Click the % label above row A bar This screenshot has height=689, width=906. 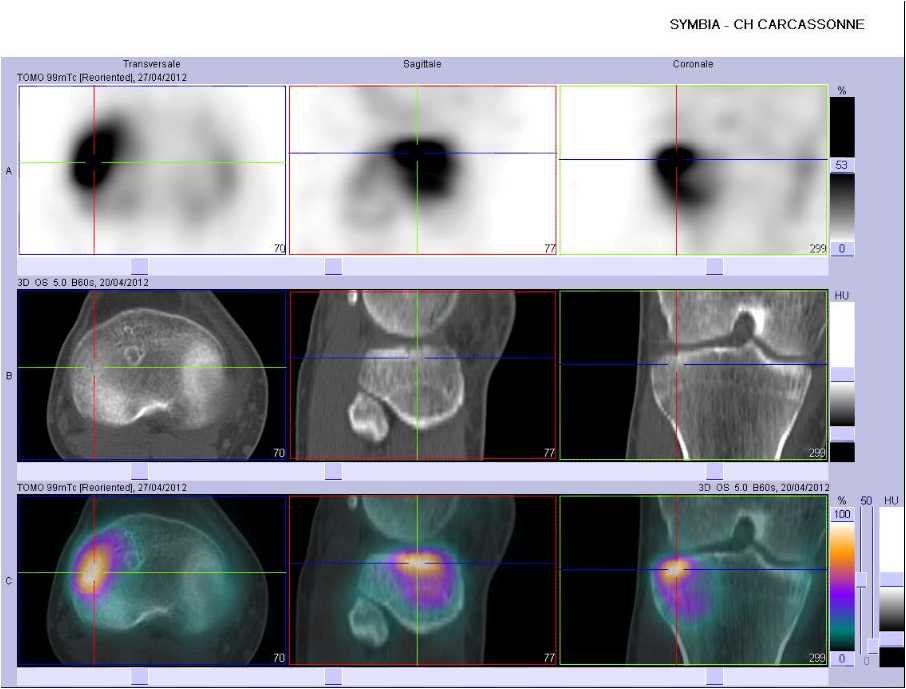click(842, 91)
